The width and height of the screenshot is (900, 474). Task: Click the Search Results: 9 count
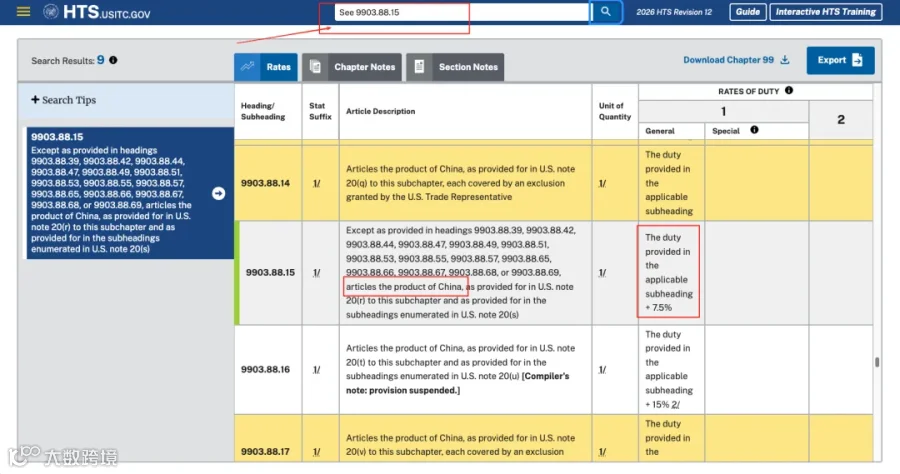pyautogui.click(x=68, y=60)
